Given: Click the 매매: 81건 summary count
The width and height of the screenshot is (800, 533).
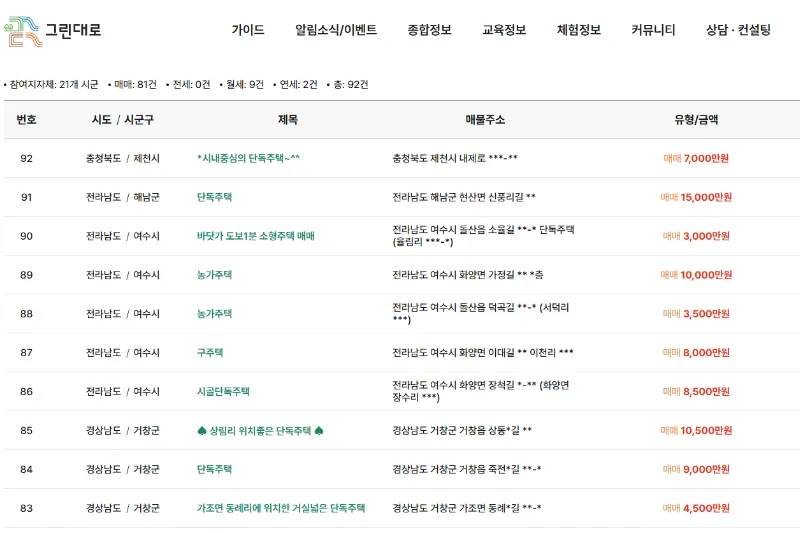Looking at the screenshot, I should (135, 84).
